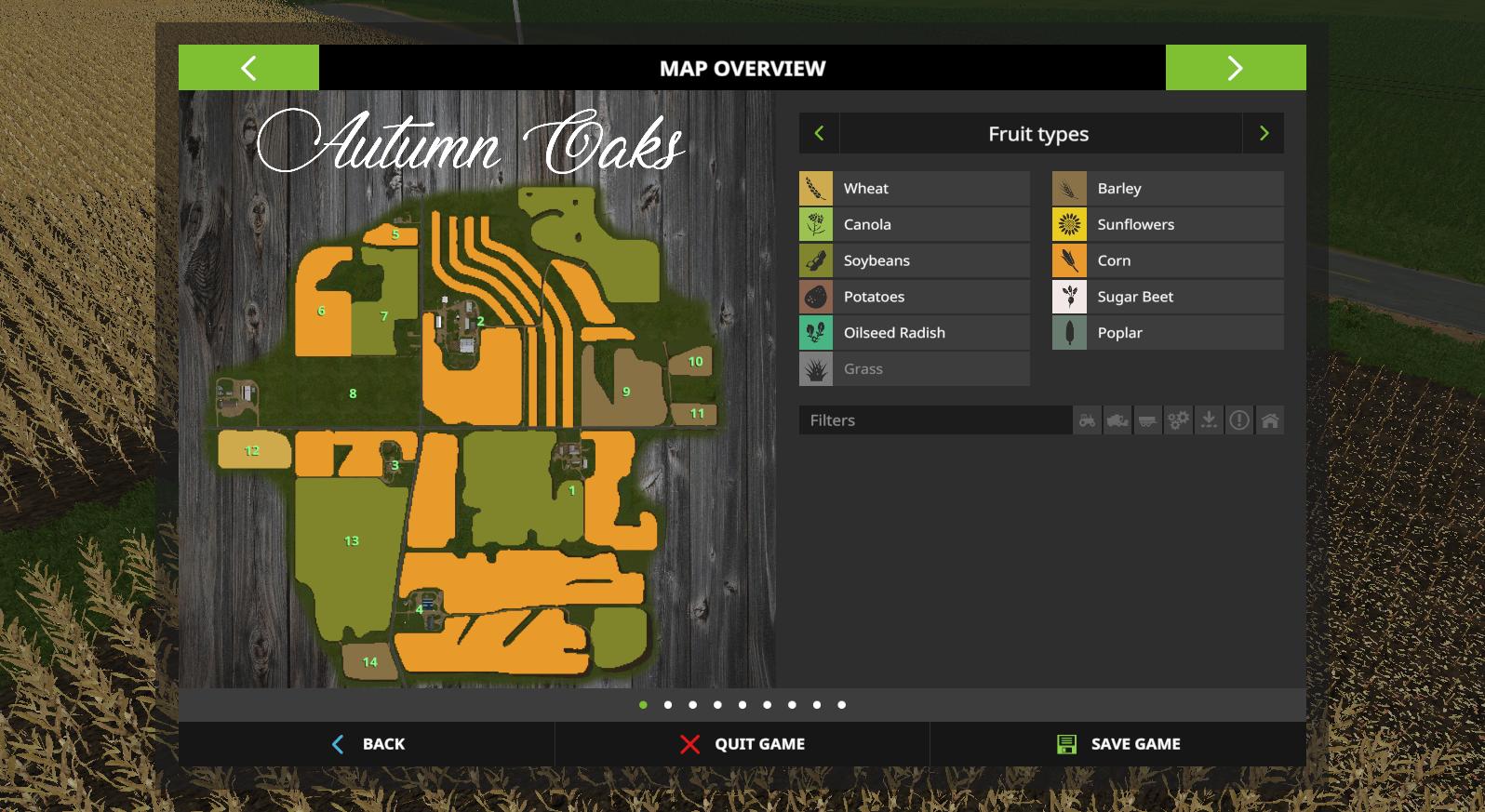Image resolution: width=1485 pixels, height=812 pixels.
Task: Click field 13 on the map
Action: pyautogui.click(x=352, y=540)
